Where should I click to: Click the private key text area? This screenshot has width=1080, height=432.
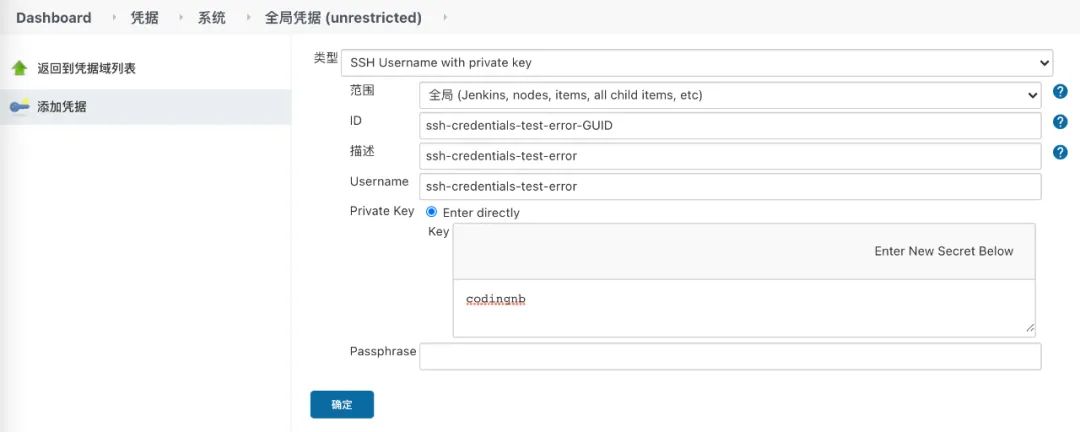[743, 308]
